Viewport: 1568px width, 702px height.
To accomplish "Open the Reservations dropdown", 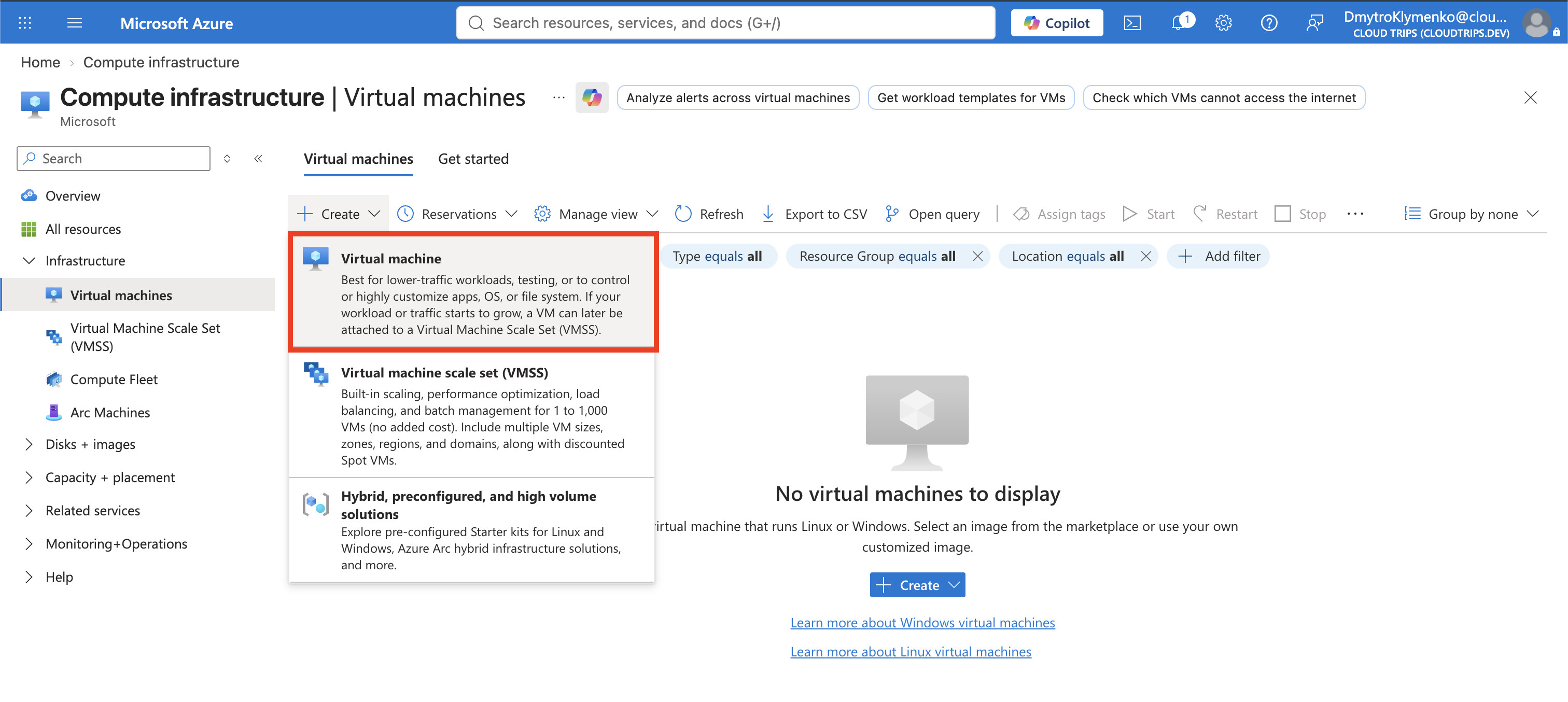I will pyautogui.click(x=457, y=214).
